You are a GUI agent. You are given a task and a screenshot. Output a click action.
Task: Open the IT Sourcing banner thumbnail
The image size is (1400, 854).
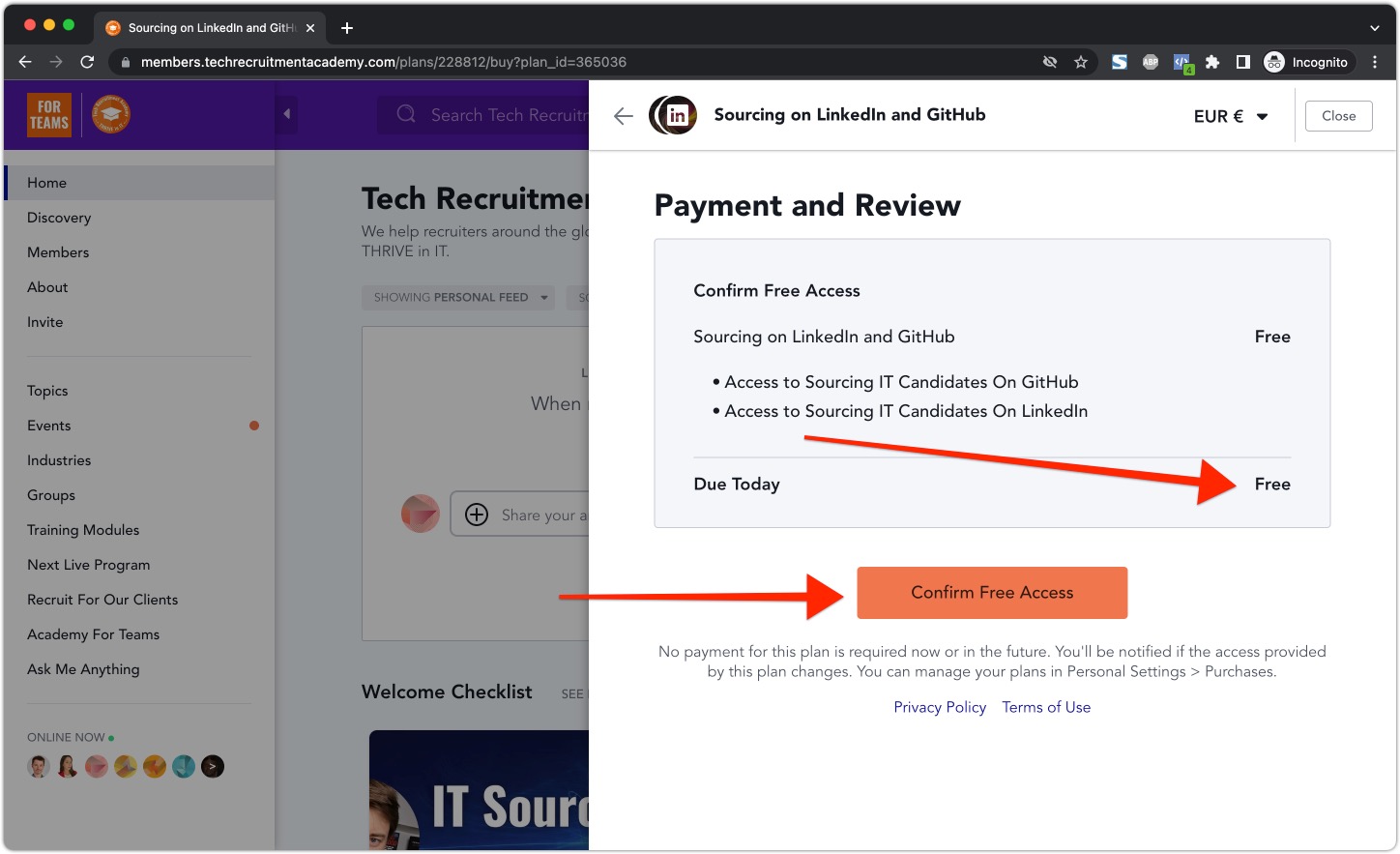pos(480,790)
